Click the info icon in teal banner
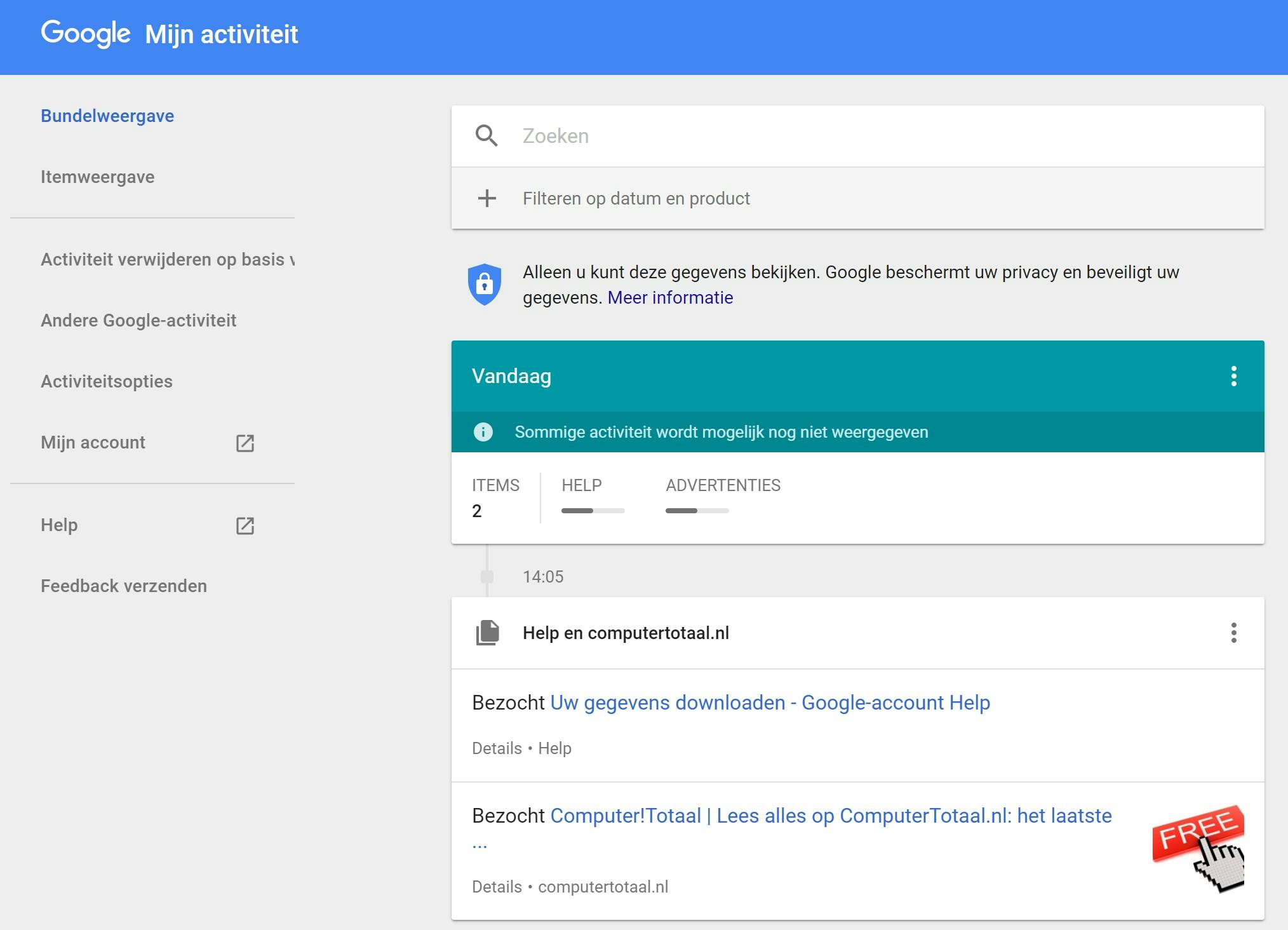Image resolution: width=1288 pixels, height=930 pixels. (483, 432)
